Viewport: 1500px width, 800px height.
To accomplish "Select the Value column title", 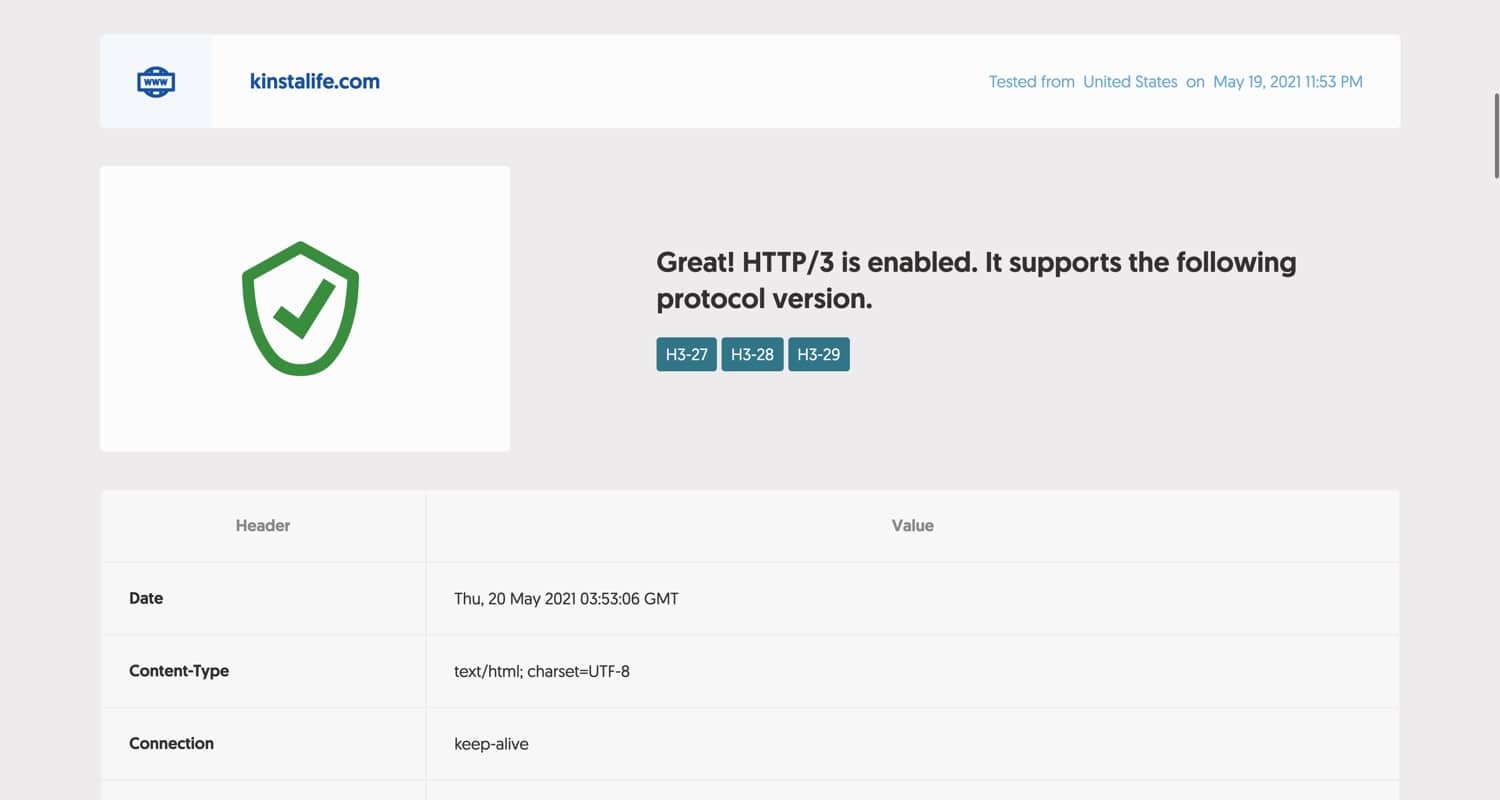I will [x=912, y=525].
